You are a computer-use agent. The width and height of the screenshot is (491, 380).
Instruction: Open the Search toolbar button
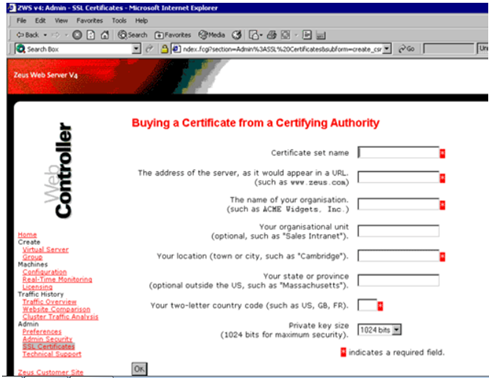point(133,35)
